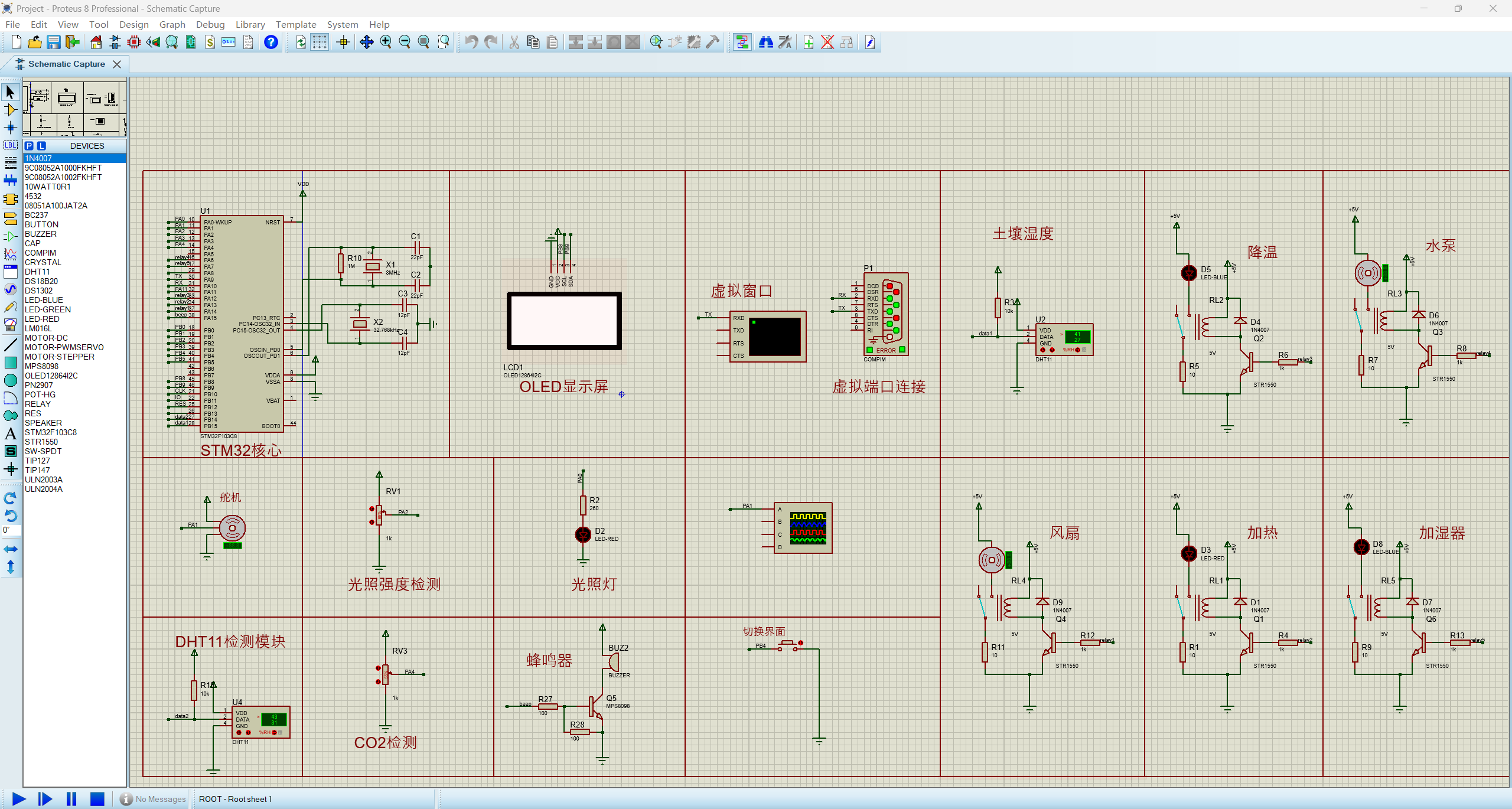Activate the Junction dot mode
Screen dimensions: 1512x809
click(10, 128)
